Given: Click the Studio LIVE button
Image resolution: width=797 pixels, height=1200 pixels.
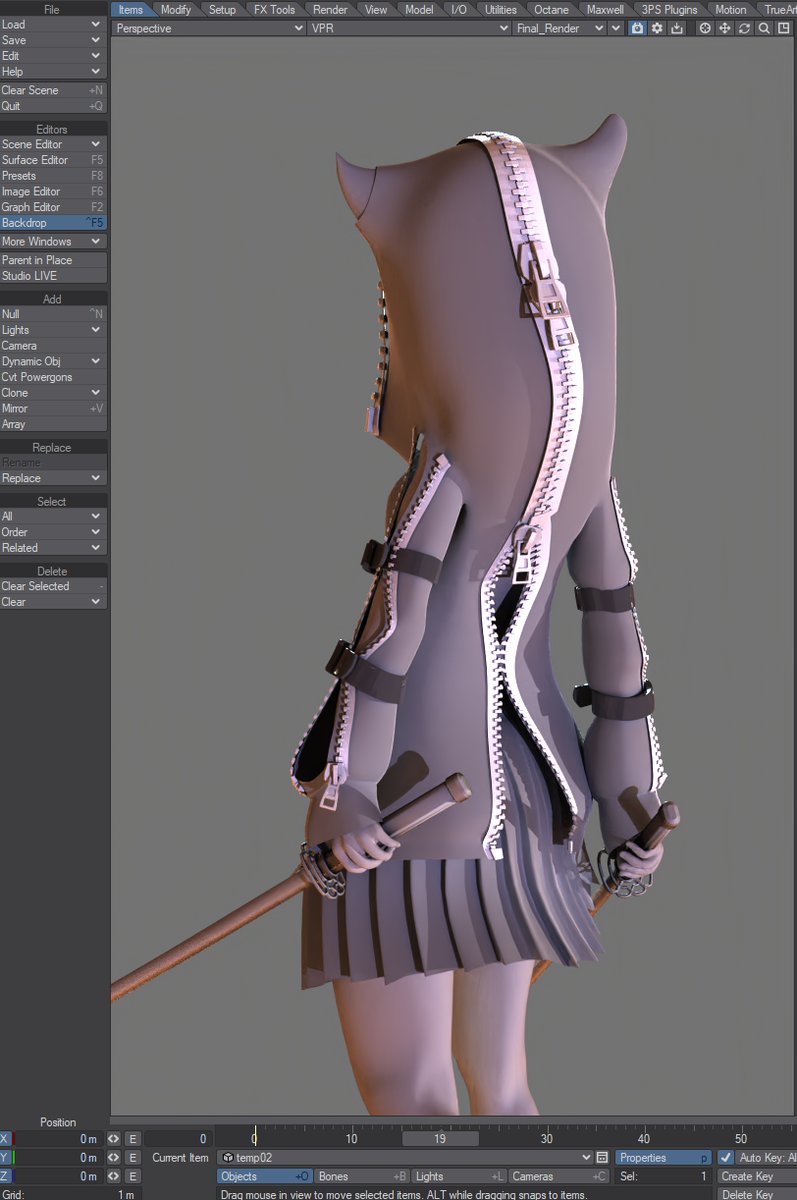Looking at the screenshot, I should tap(53, 276).
